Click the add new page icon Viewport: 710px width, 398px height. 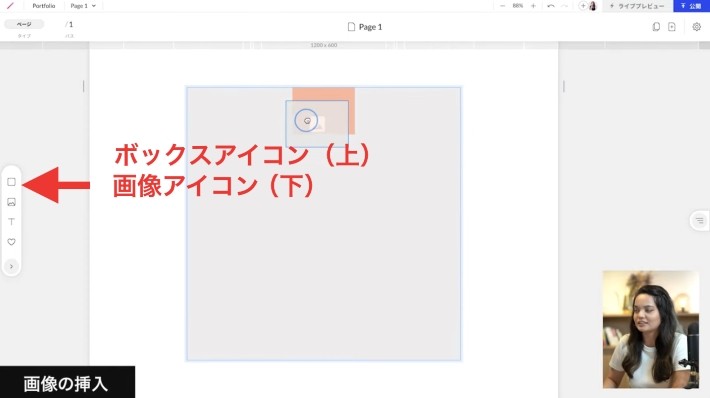[x=672, y=27]
